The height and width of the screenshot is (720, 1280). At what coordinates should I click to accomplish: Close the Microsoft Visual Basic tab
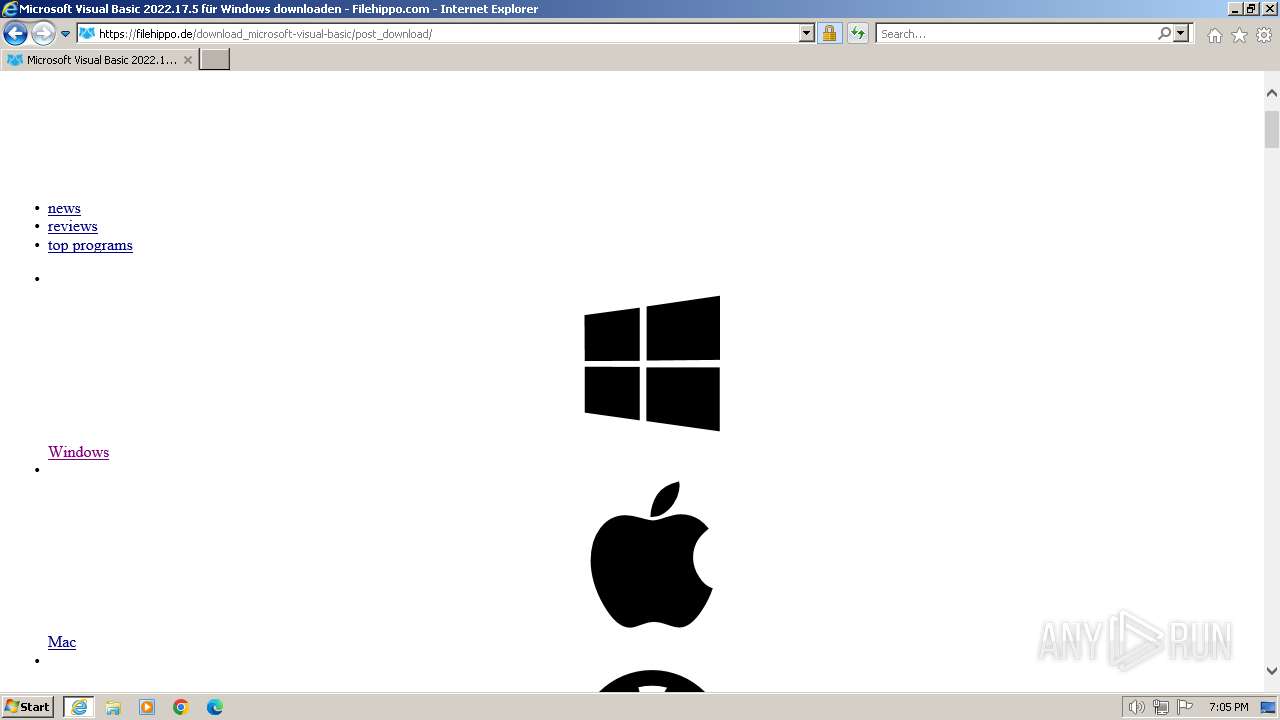point(187,60)
